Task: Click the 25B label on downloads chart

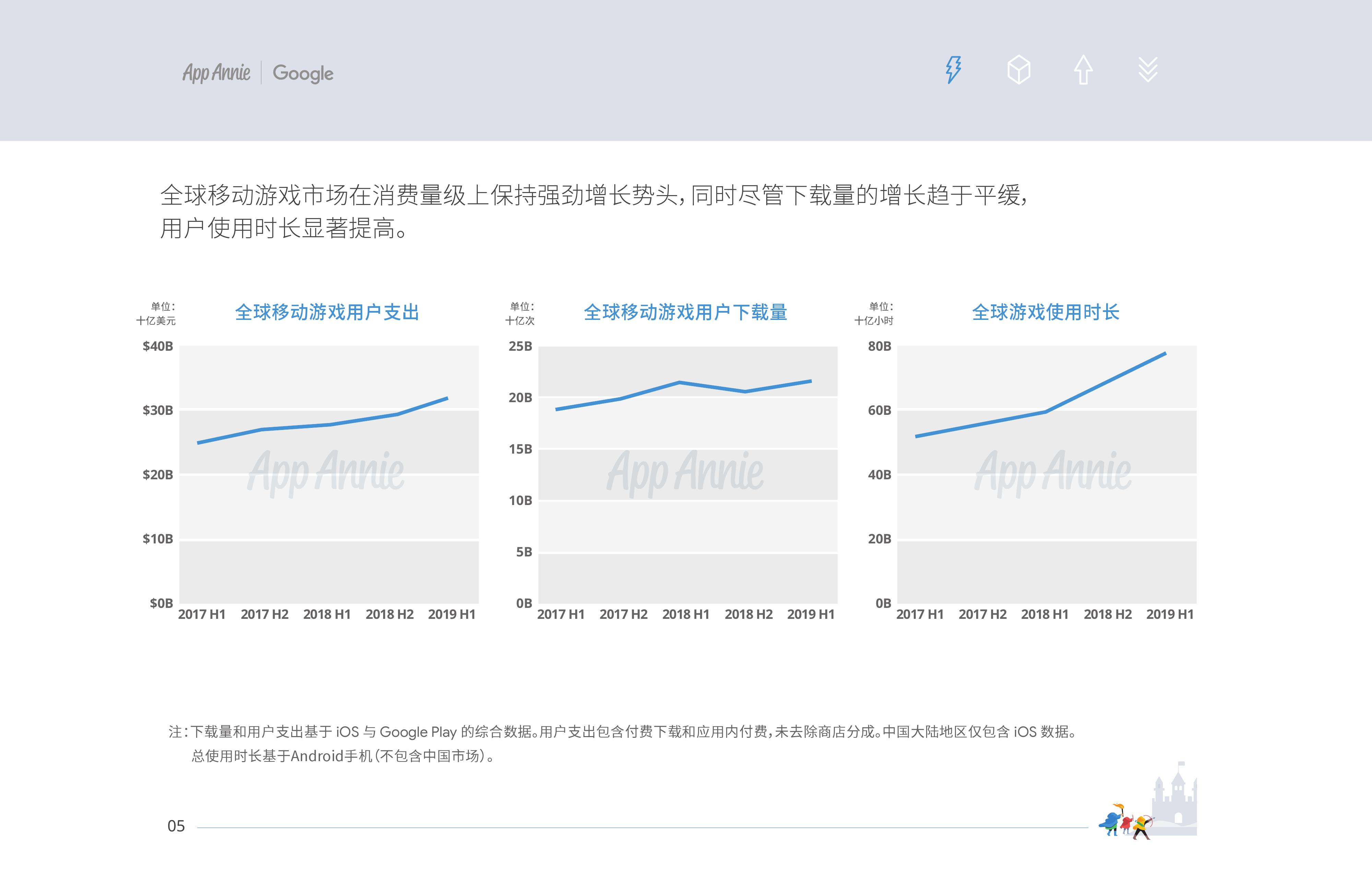Action: click(x=520, y=346)
